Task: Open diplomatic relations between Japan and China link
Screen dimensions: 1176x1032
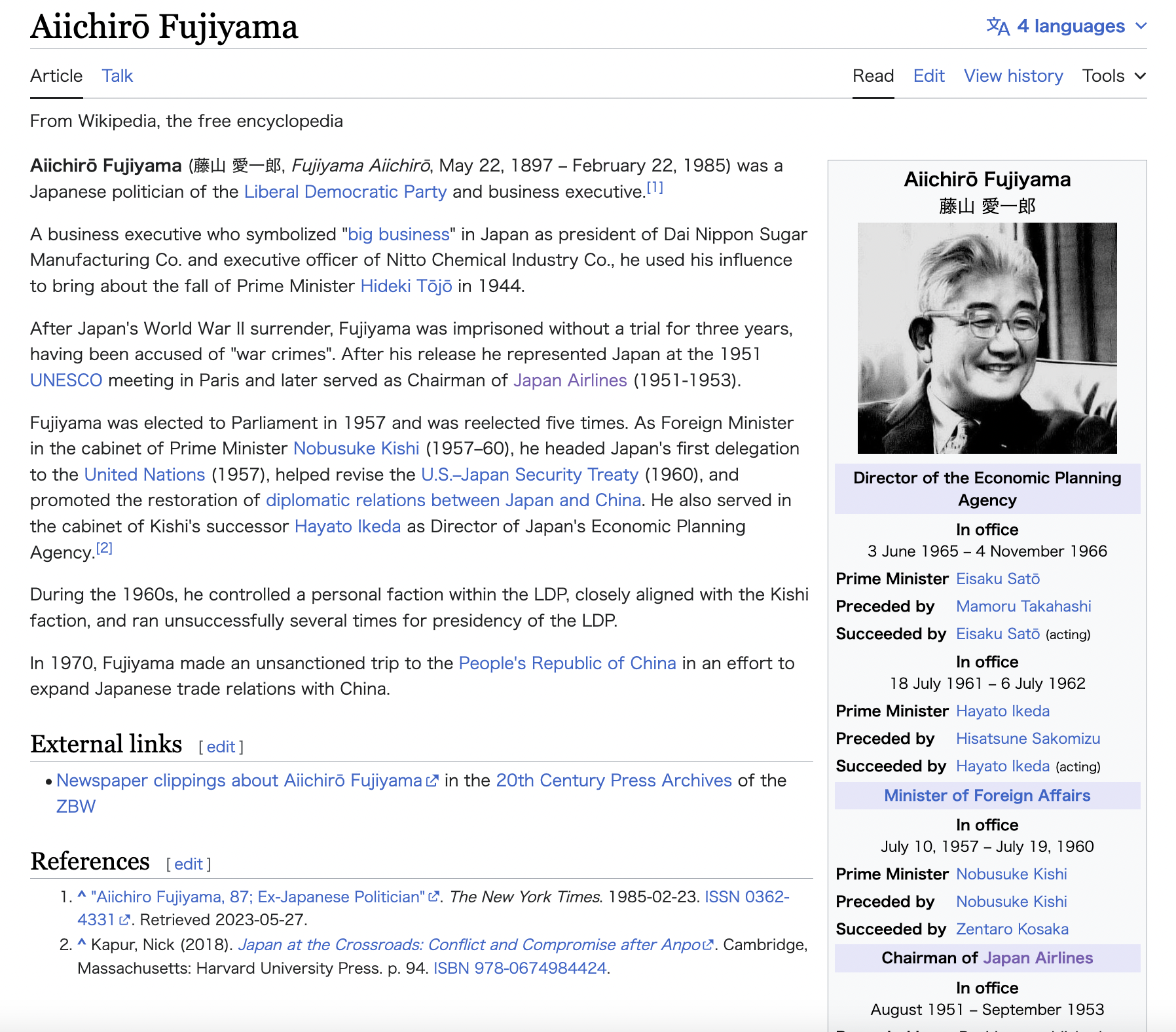Action: pos(453,500)
